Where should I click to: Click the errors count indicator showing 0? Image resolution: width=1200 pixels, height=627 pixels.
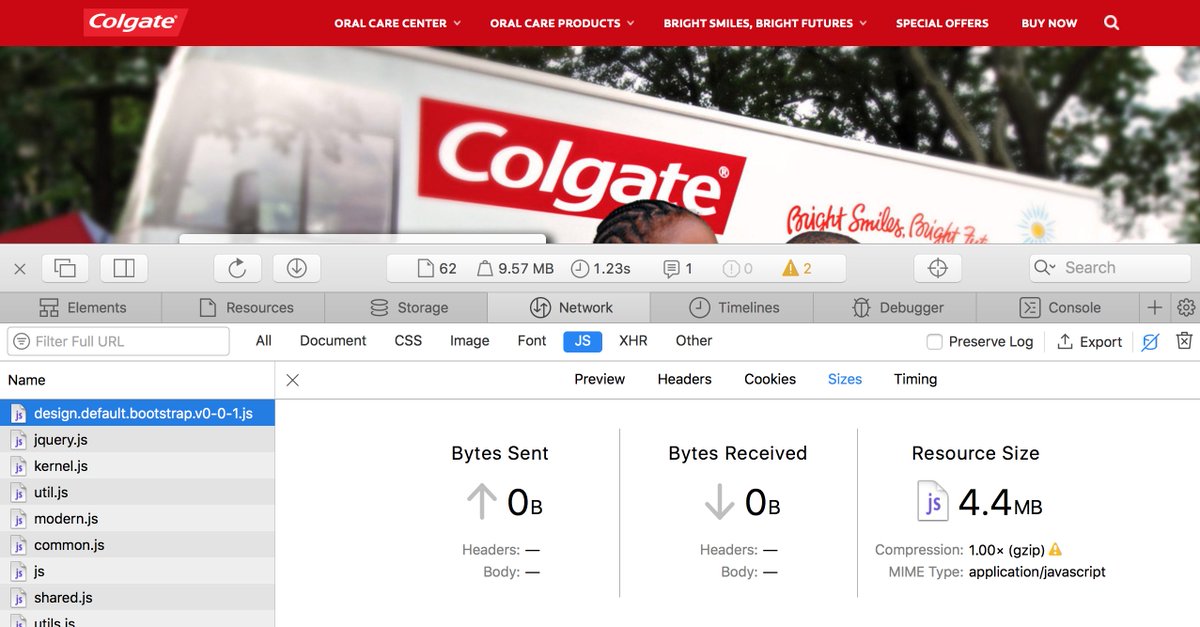[738, 268]
